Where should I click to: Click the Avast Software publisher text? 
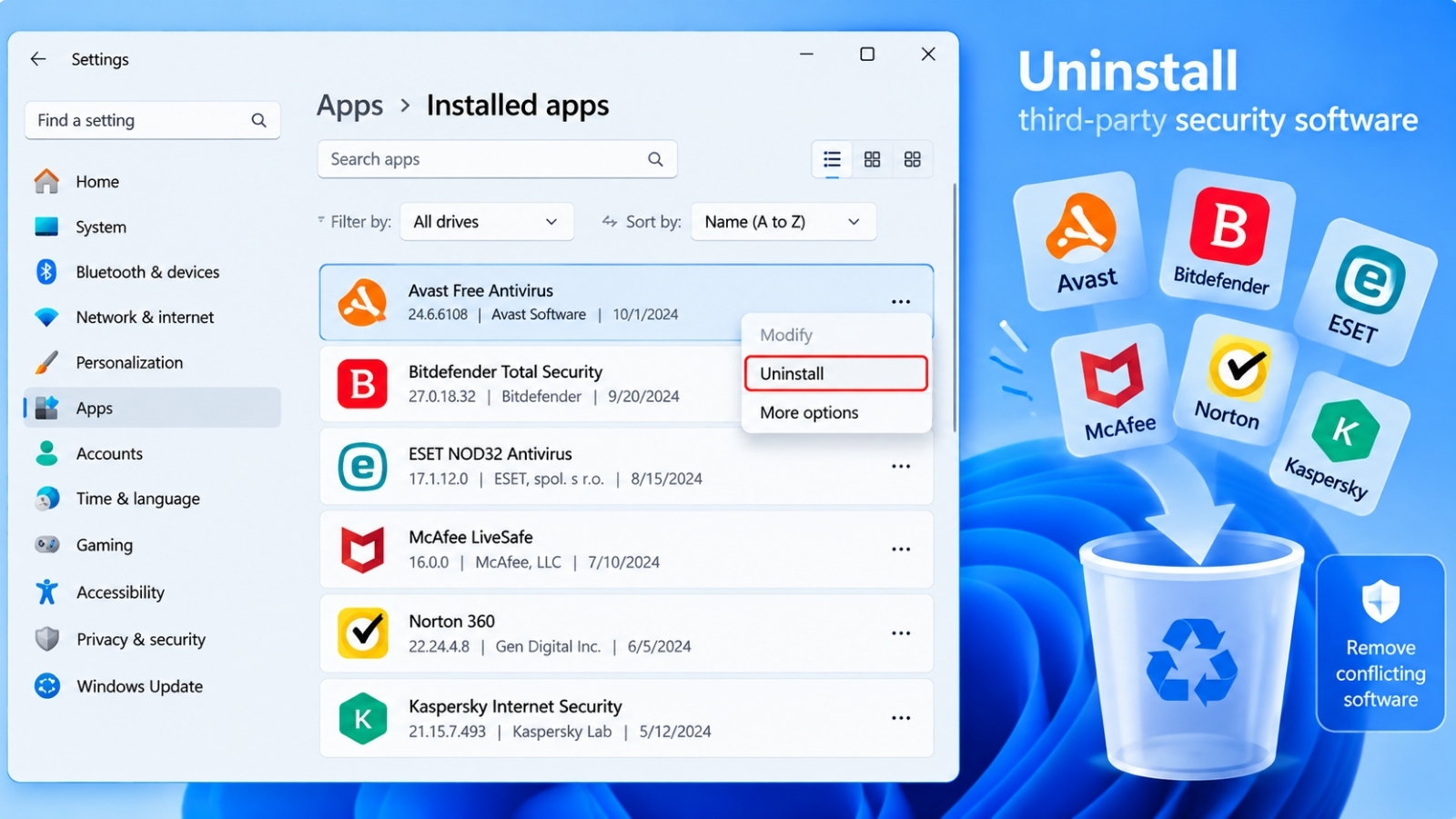(539, 314)
